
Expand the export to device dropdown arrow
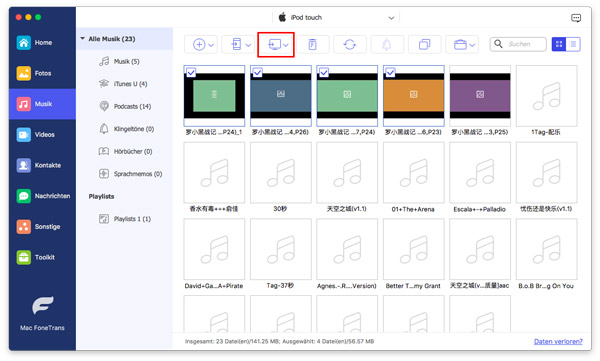click(x=248, y=45)
